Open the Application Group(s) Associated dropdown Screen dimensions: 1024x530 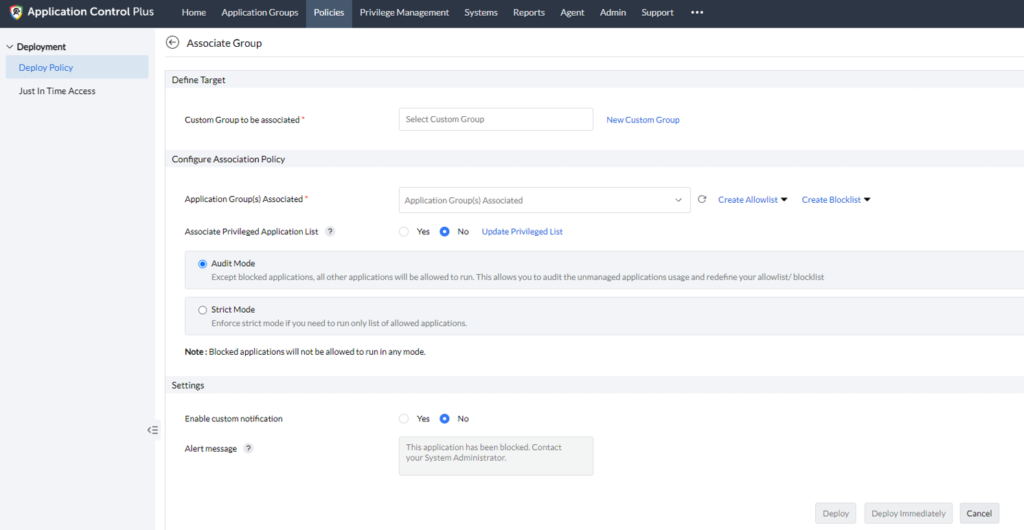pyautogui.click(x=544, y=200)
